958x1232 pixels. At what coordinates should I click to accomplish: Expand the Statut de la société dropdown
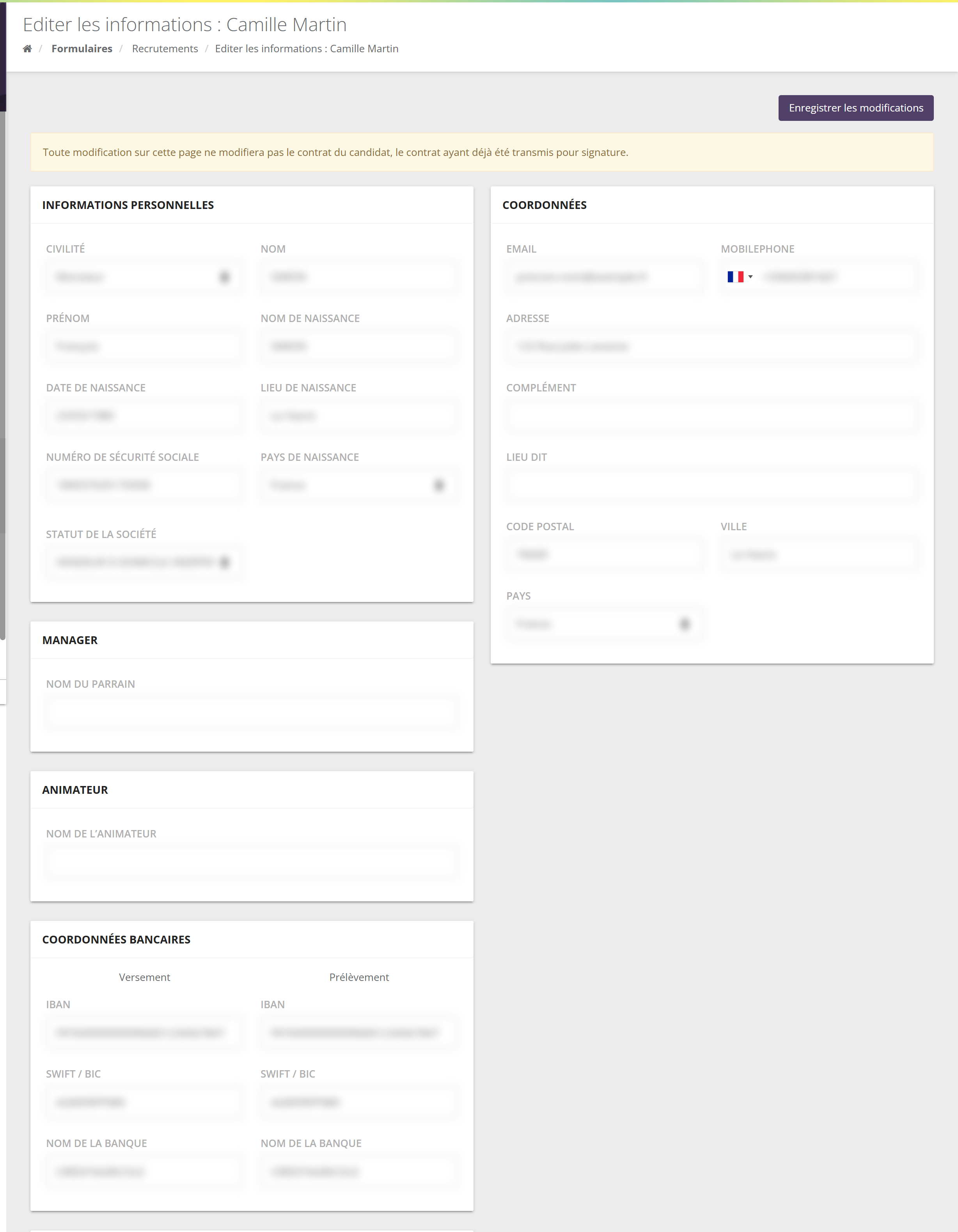[144, 562]
